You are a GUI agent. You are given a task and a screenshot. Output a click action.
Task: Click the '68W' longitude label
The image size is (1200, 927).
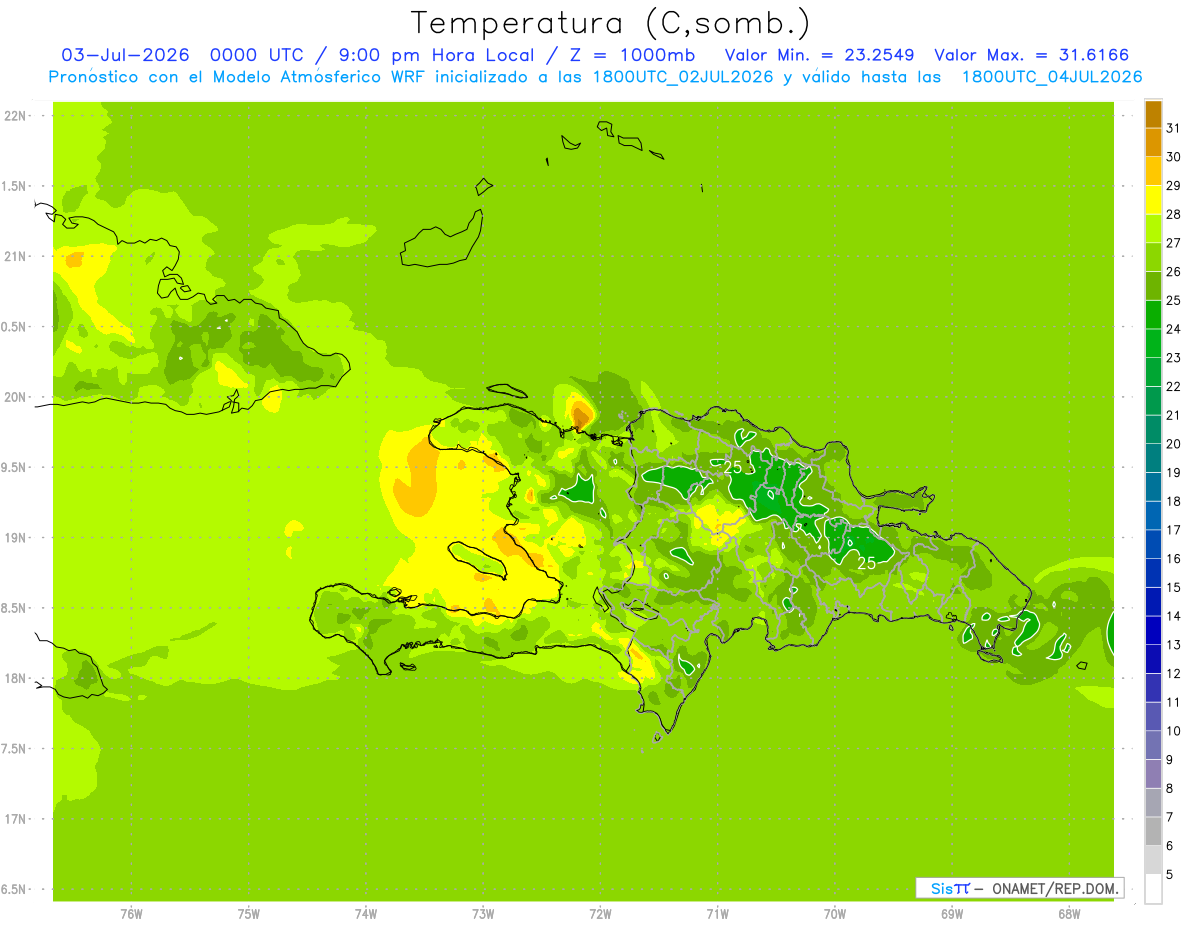pos(1069,914)
